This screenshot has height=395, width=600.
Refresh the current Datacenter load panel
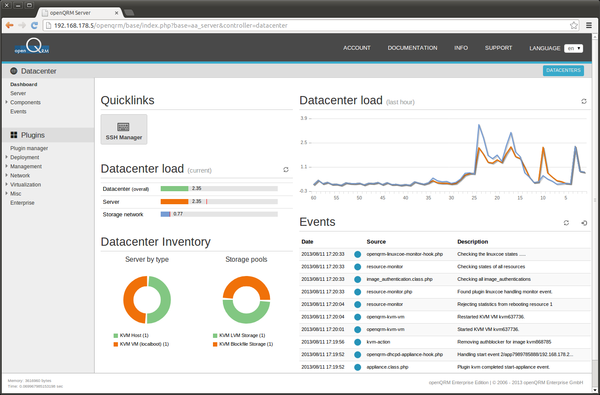tap(286, 170)
